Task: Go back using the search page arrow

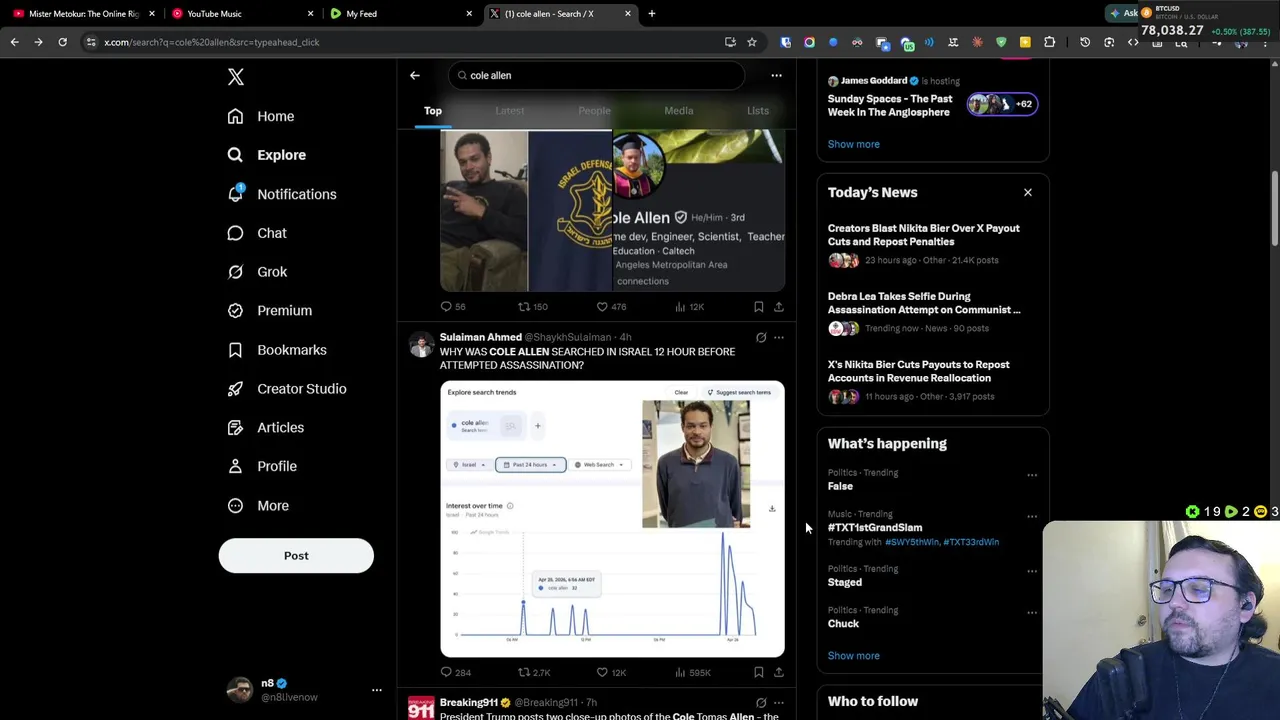Action: pyautogui.click(x=415, y=75)
